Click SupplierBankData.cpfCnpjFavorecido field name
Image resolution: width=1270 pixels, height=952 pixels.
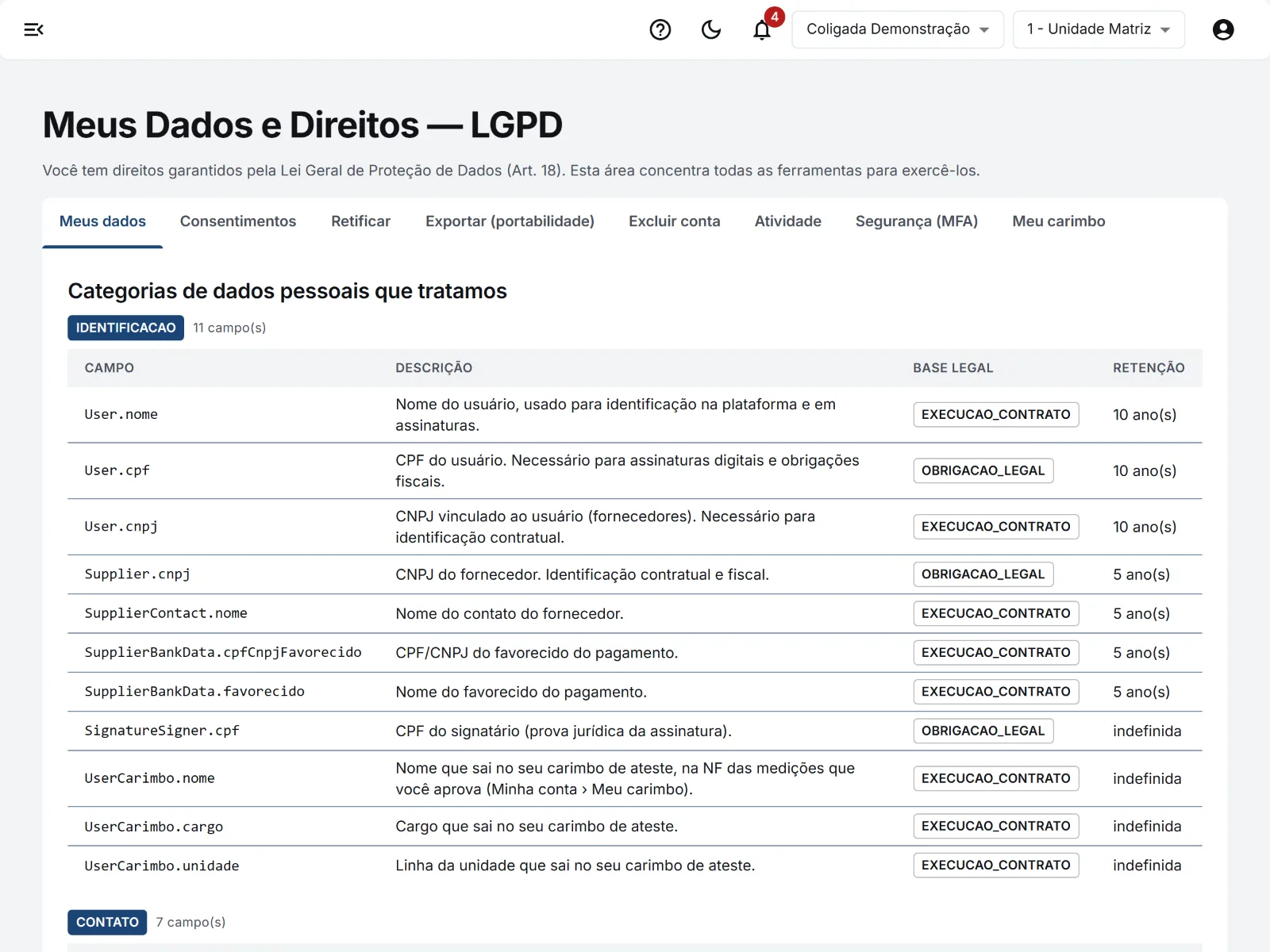[x=223, y=652]
